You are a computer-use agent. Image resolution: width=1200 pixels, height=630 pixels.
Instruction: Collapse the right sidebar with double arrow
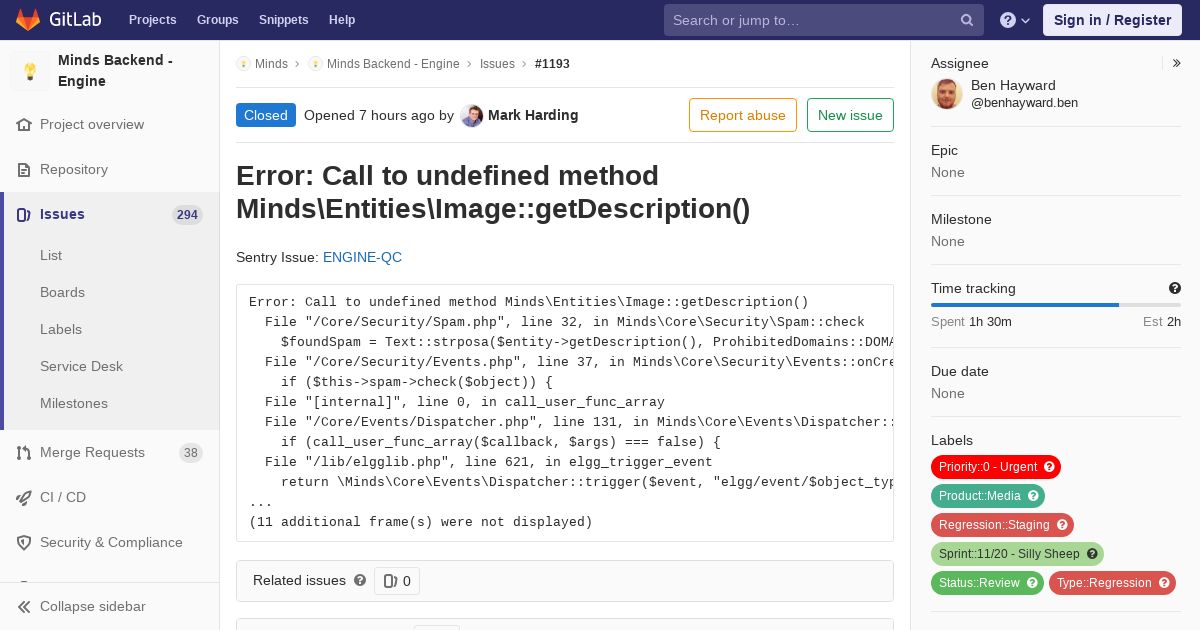tap(1177, 63)
